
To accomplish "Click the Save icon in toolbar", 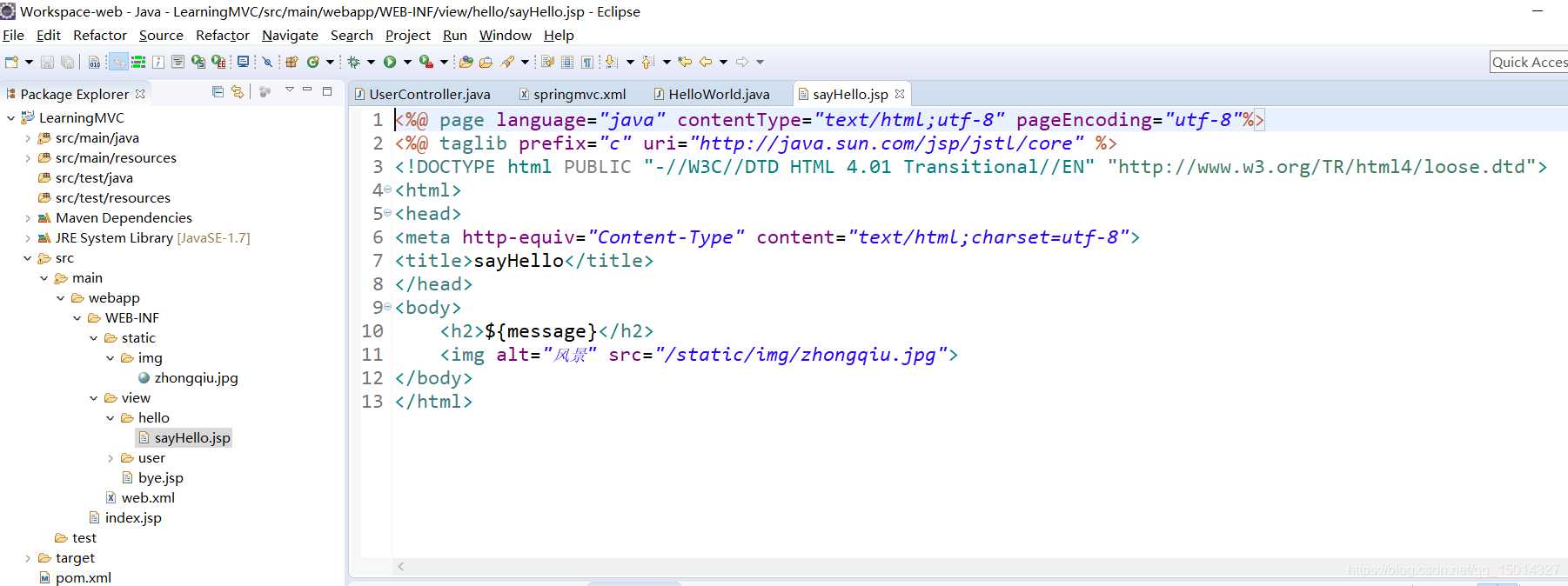I will [x=47, y=62].
